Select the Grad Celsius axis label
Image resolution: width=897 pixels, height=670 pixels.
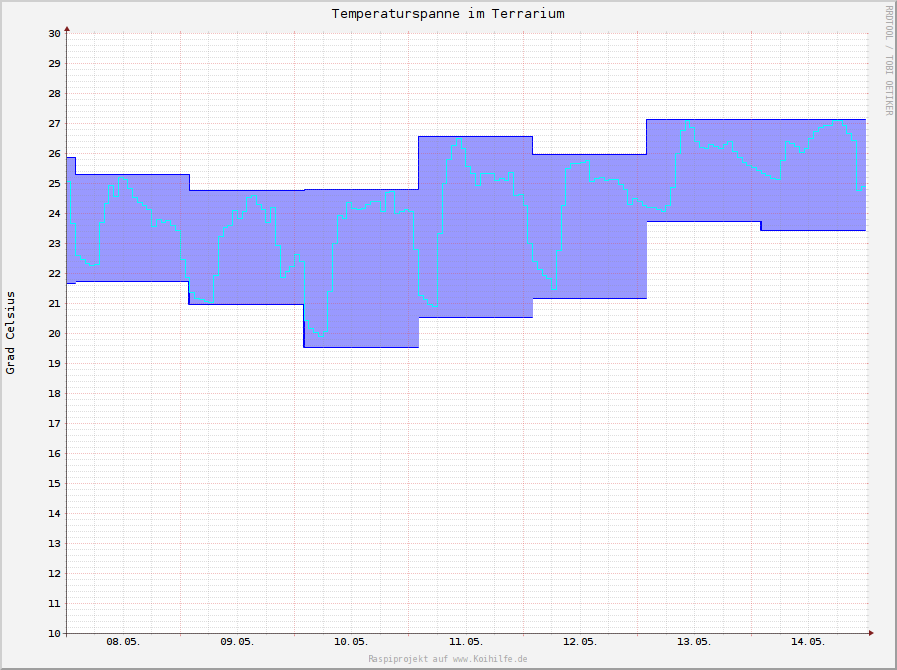[11, 333]
